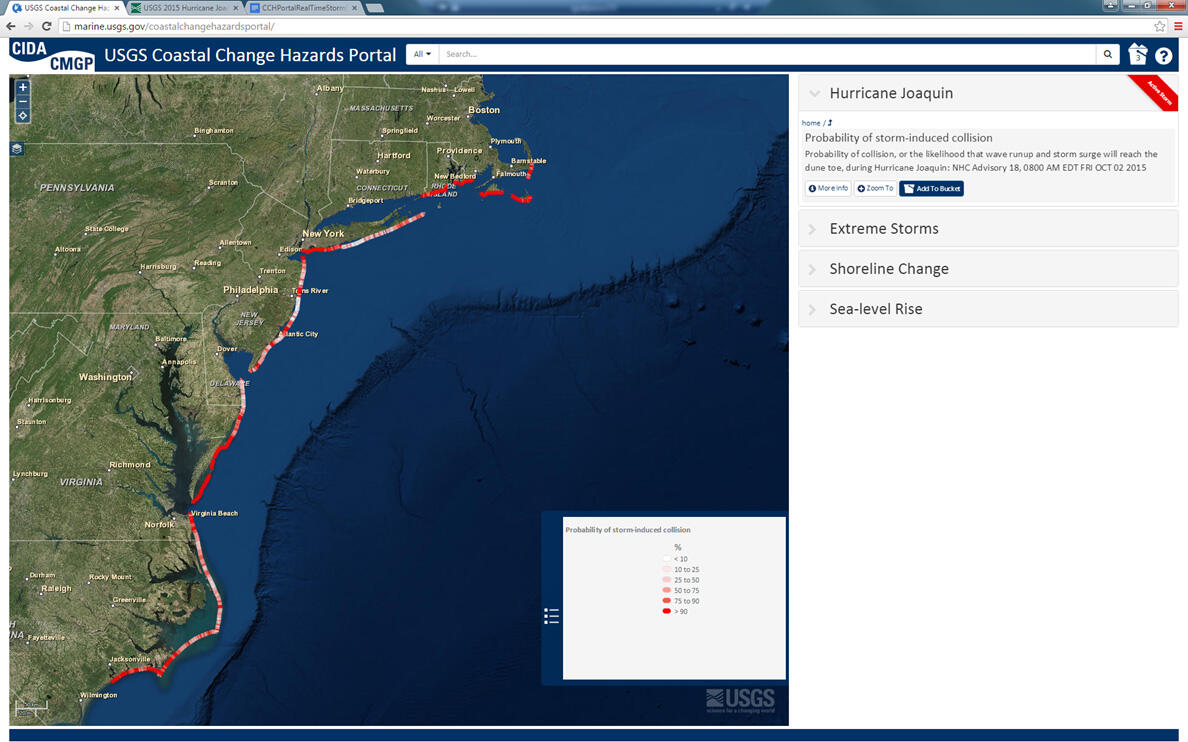
Task: Reload the page with refresh icon
Action: point(46,26)
